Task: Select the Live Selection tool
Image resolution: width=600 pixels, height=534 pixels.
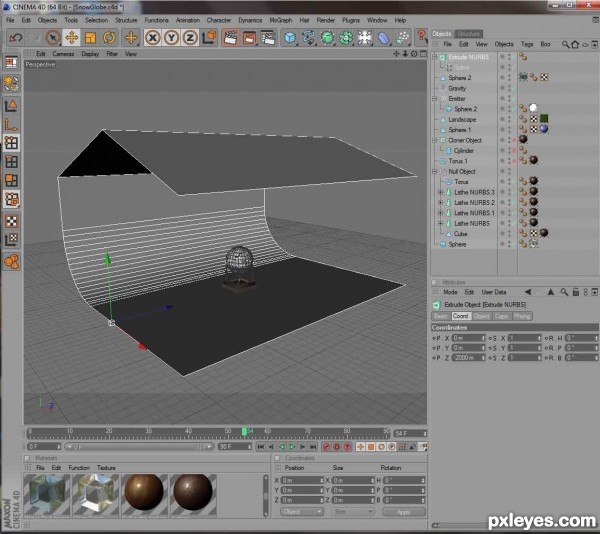Action: pyautogui.click(x=53, y=37)
